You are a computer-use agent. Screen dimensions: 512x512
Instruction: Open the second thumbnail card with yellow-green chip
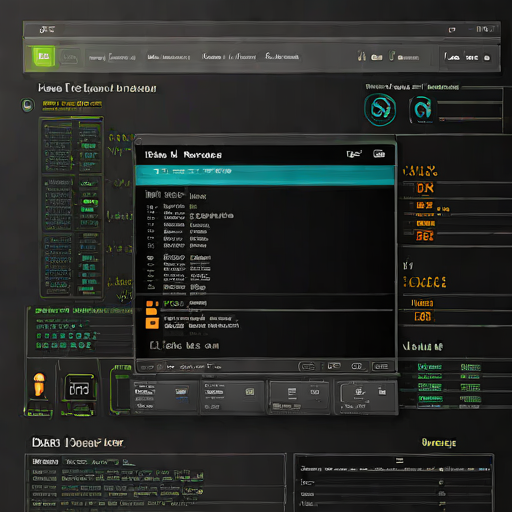click(x=233, y=397)
